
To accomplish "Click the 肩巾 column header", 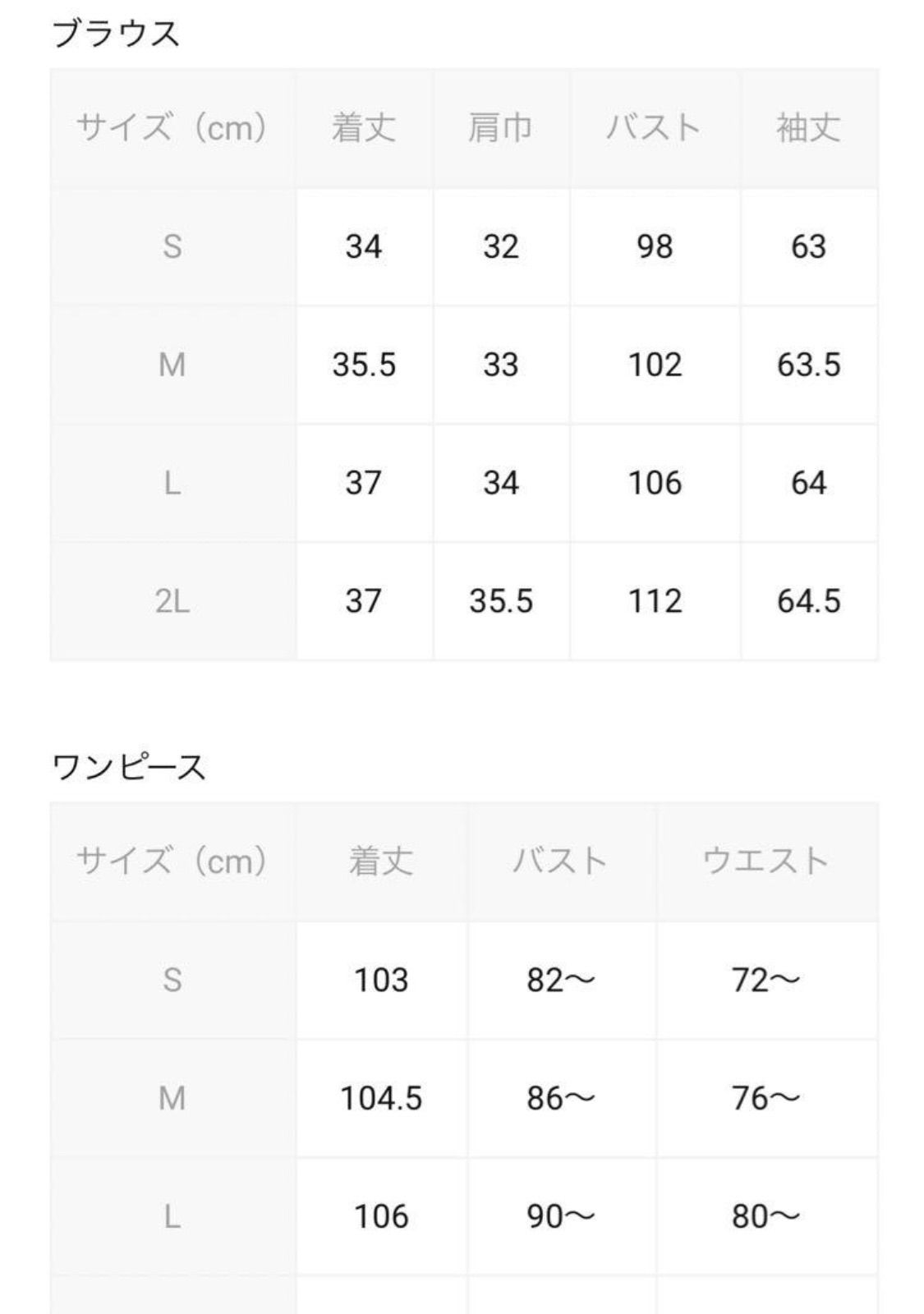I will [x=500, y=128].
